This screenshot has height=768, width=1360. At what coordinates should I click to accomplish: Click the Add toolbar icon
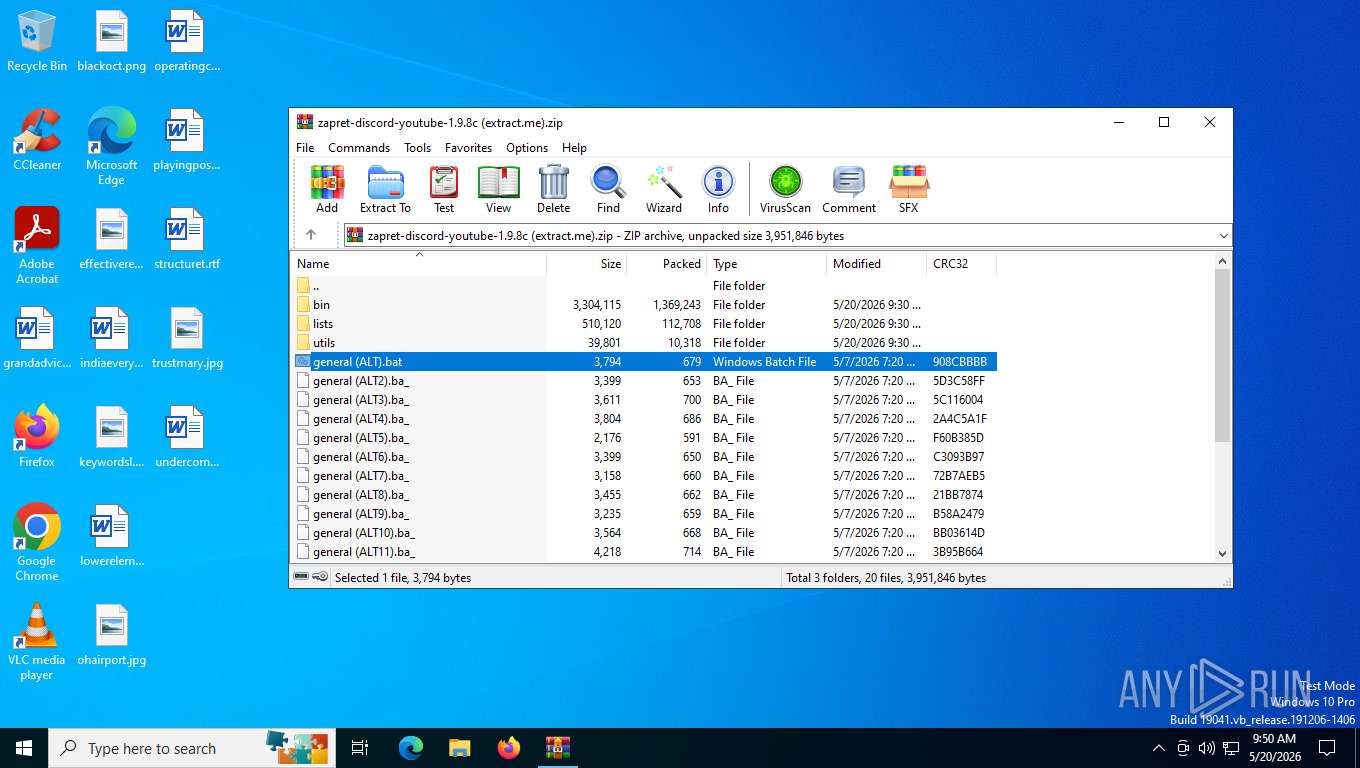pos(327,189)
